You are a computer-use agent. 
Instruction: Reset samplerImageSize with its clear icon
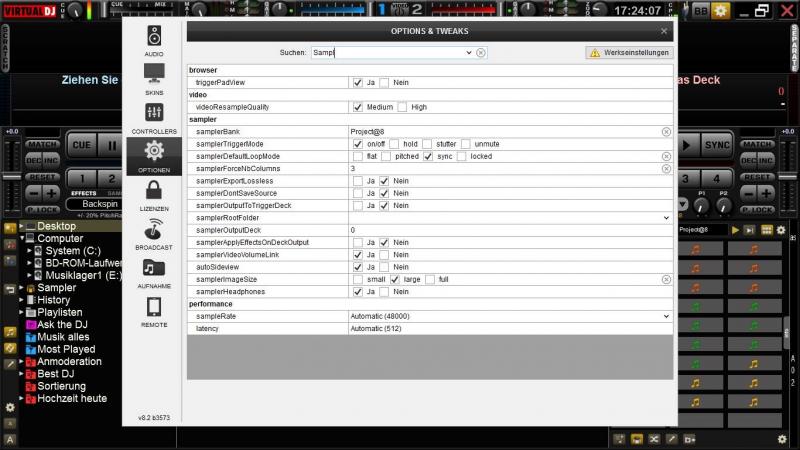(666, 279)
